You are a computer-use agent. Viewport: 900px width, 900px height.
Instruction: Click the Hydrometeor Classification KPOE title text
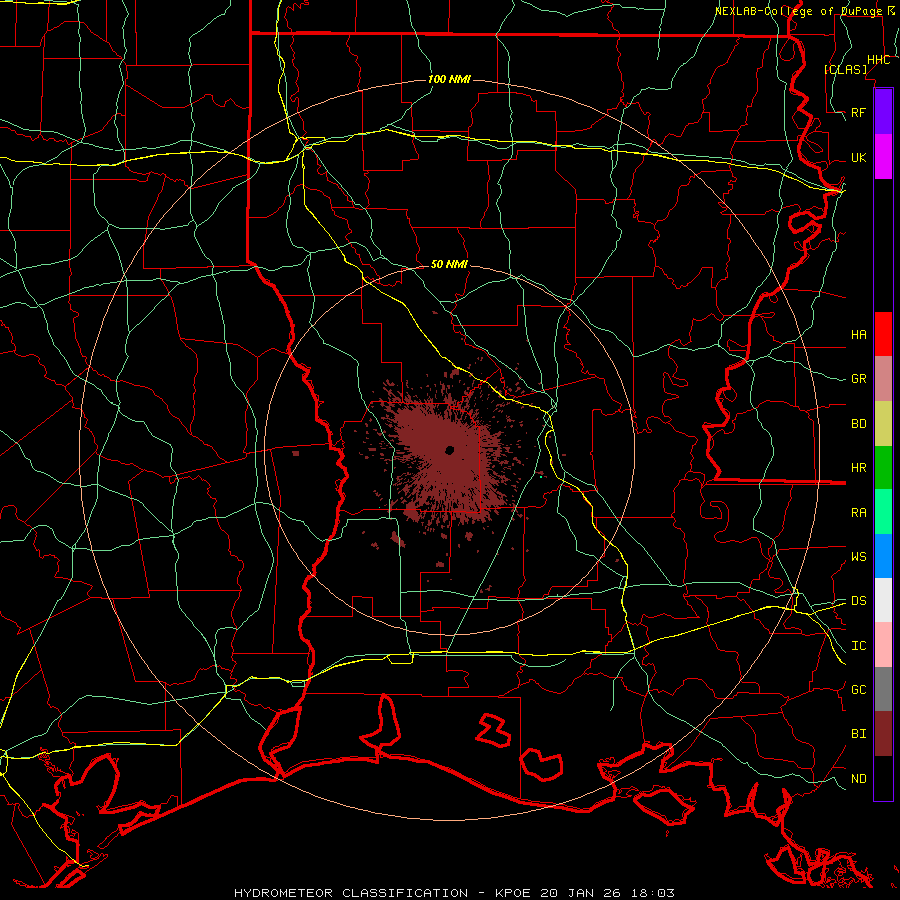(454, 893)
